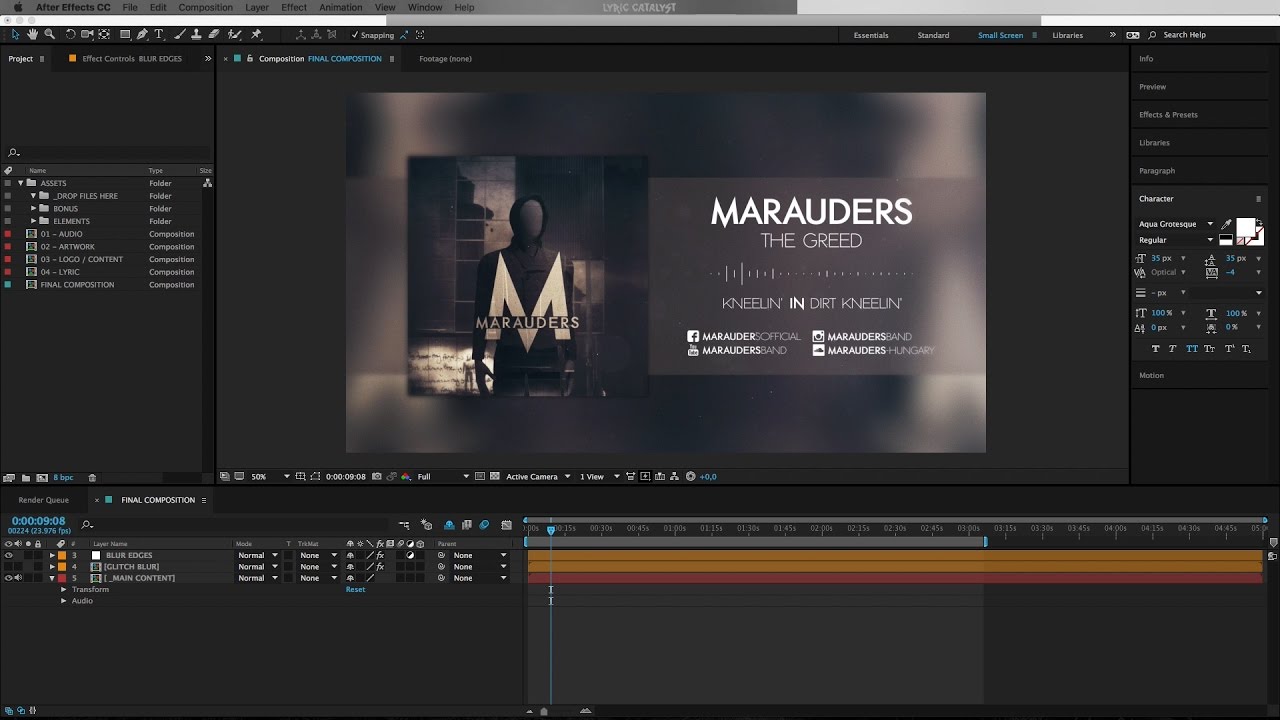
Task: Expand the ELEMENTS folder
Action: [x=33, y=221]
